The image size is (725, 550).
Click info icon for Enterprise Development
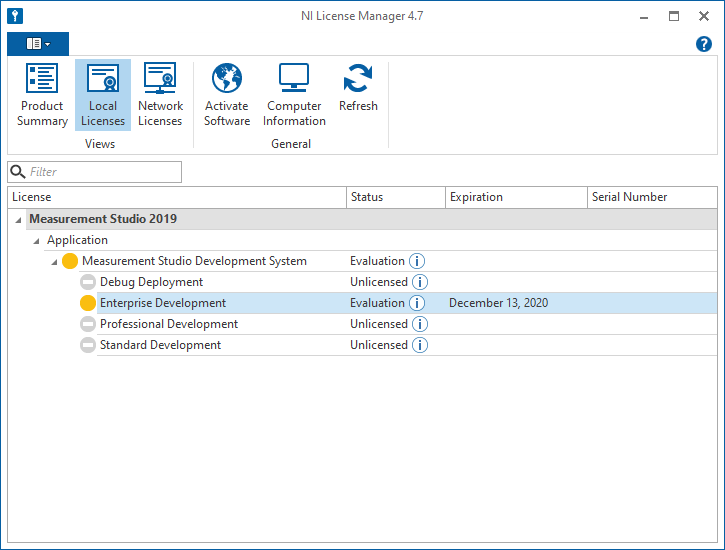417,303
